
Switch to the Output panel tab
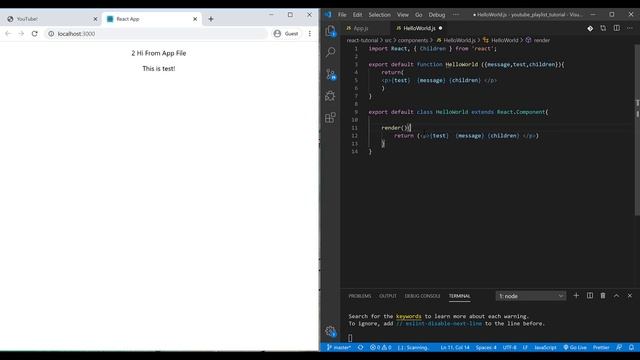click(x=387, y=296)
